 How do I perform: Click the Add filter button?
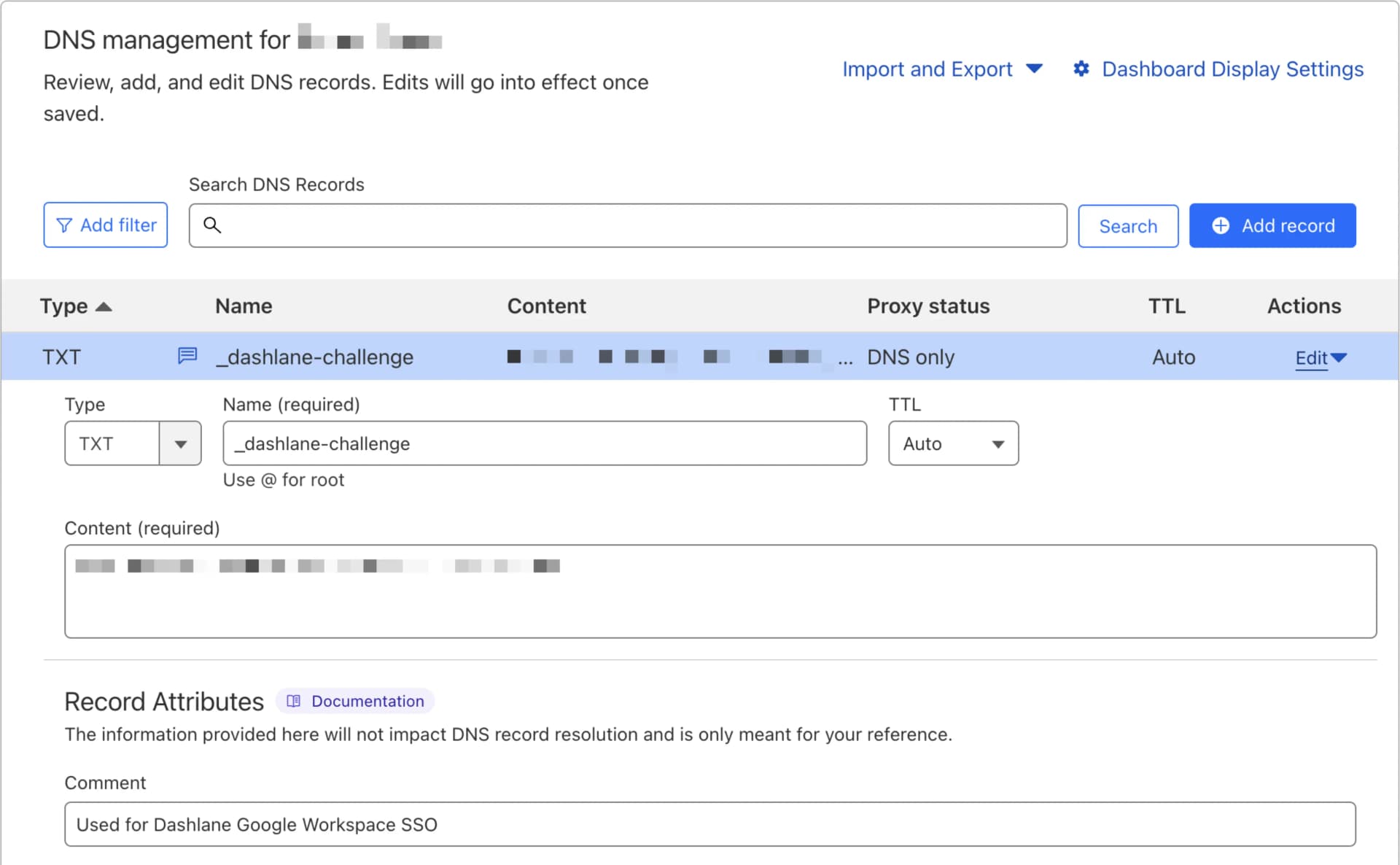106,225
